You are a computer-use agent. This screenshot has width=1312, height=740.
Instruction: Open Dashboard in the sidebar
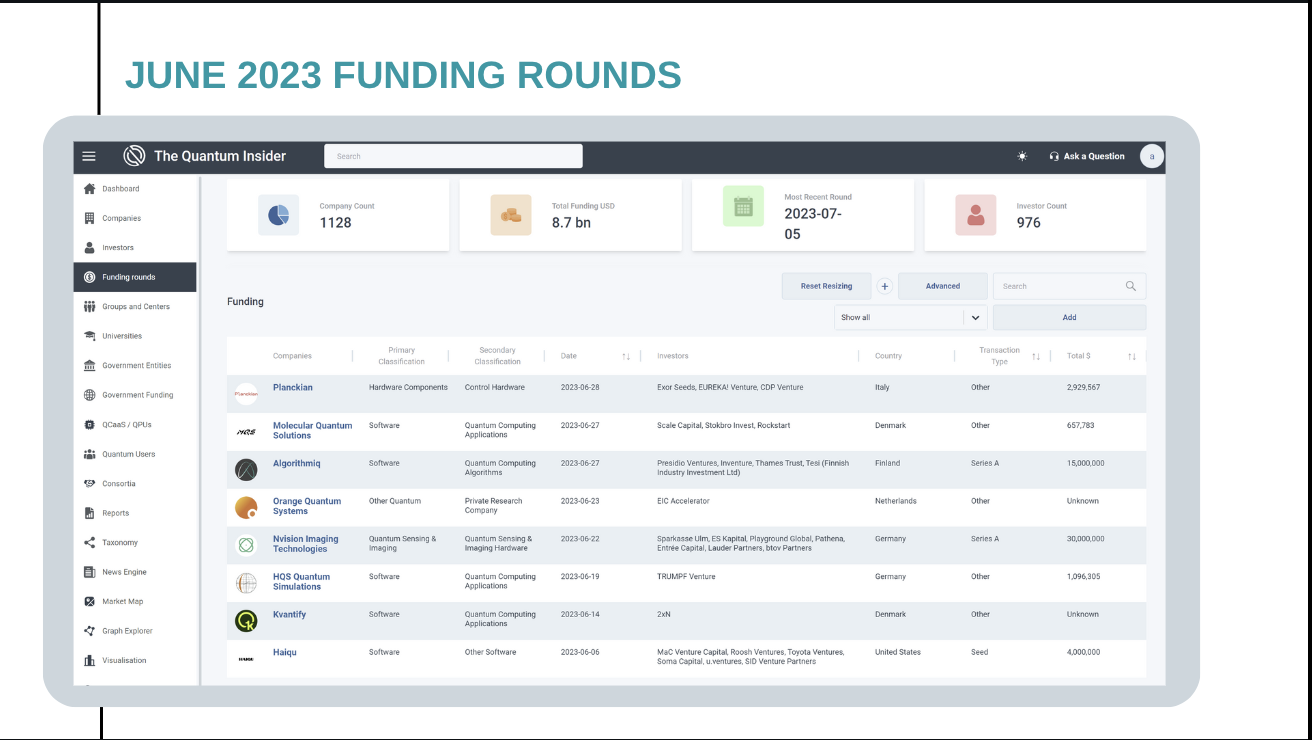coord(135,189)
